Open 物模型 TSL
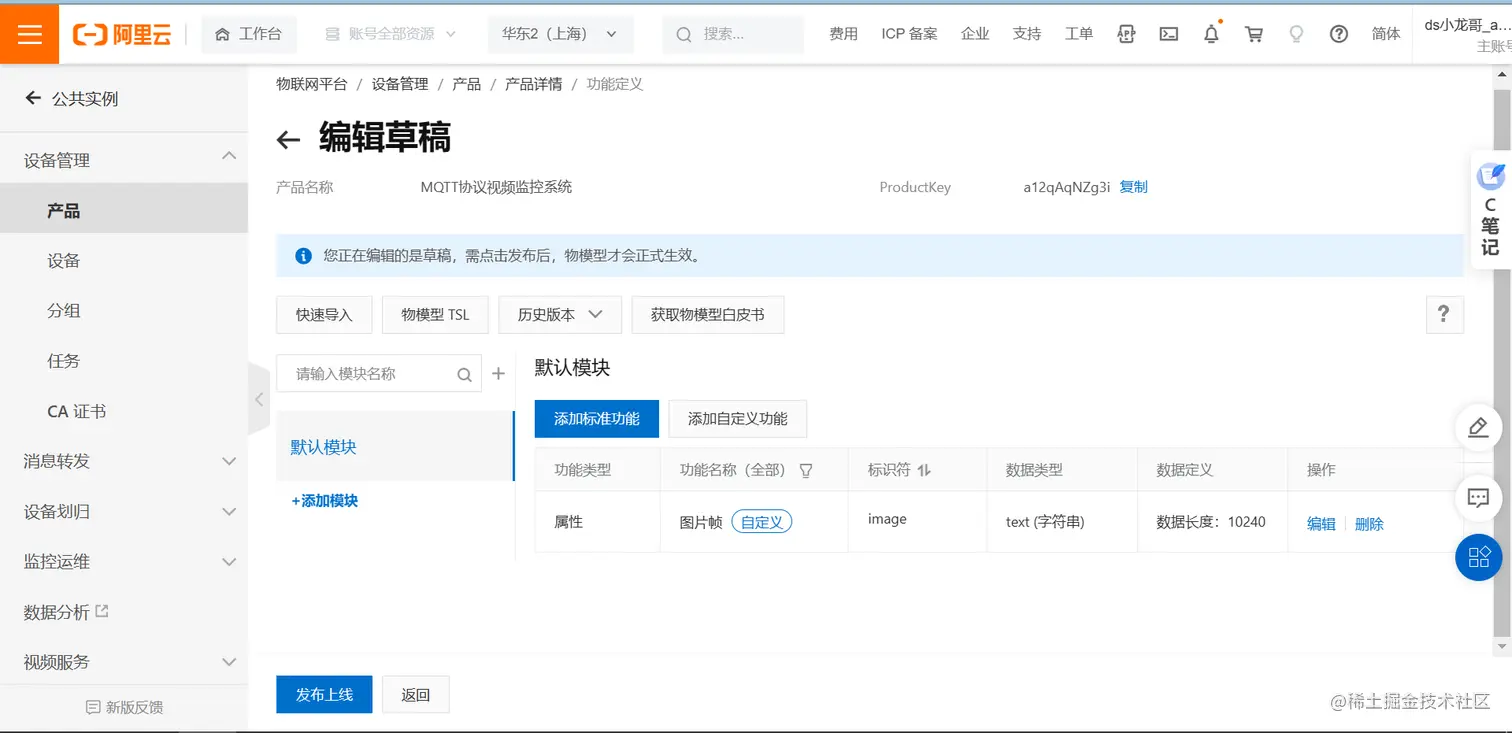The image size is (1512, 733). pos(435,314)
